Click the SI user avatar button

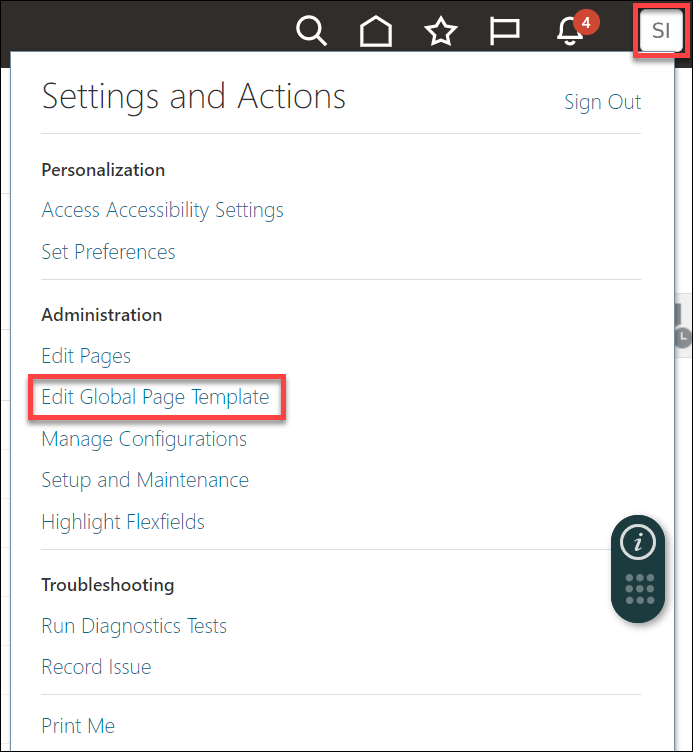point(661,31)
